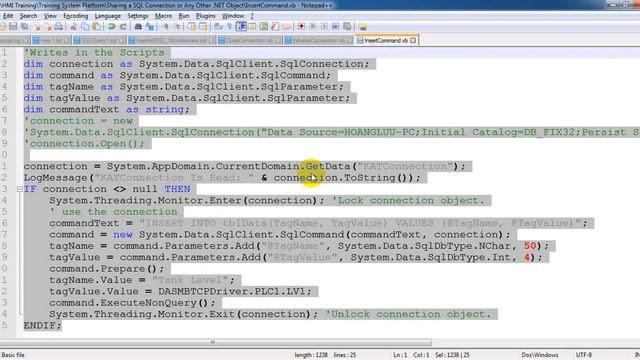
Task: Click 'Dos\Windows' line ending status
Action: 540,355
